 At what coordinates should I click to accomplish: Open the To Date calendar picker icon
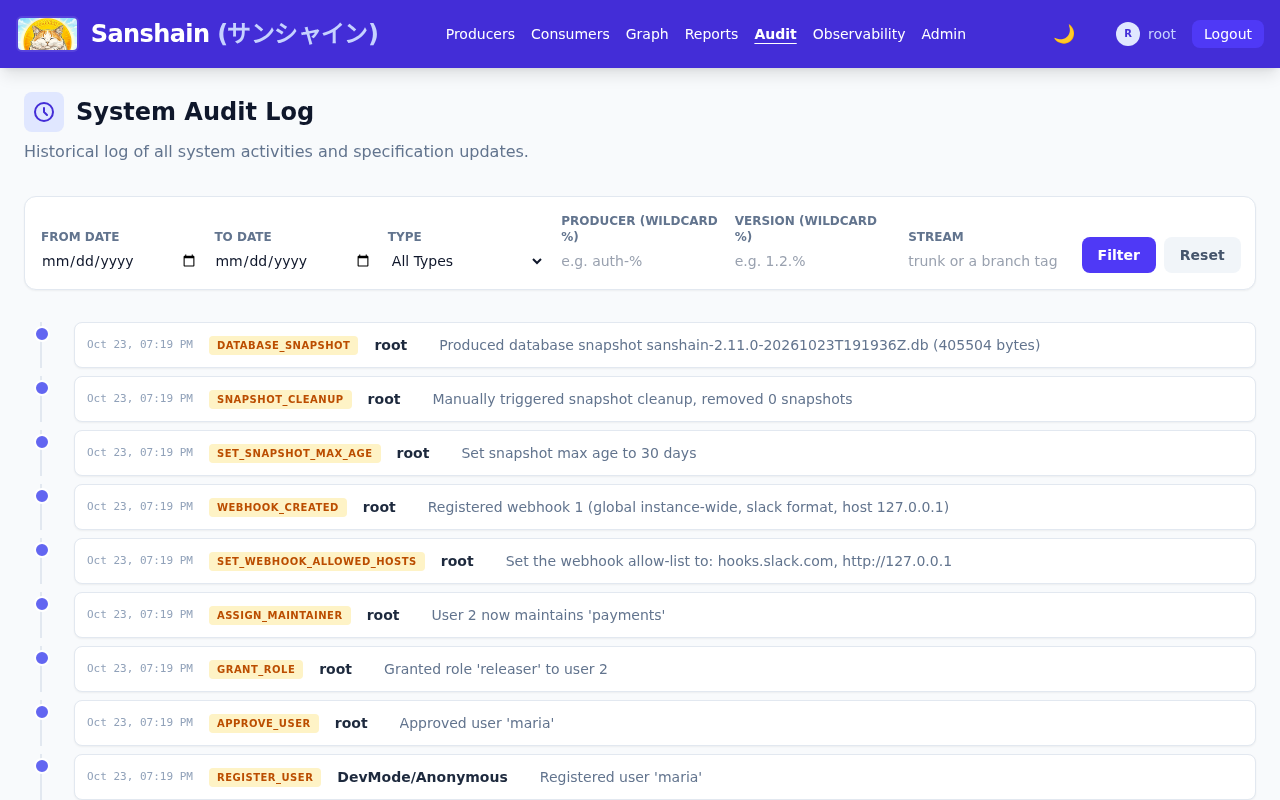tap(363, 261)
